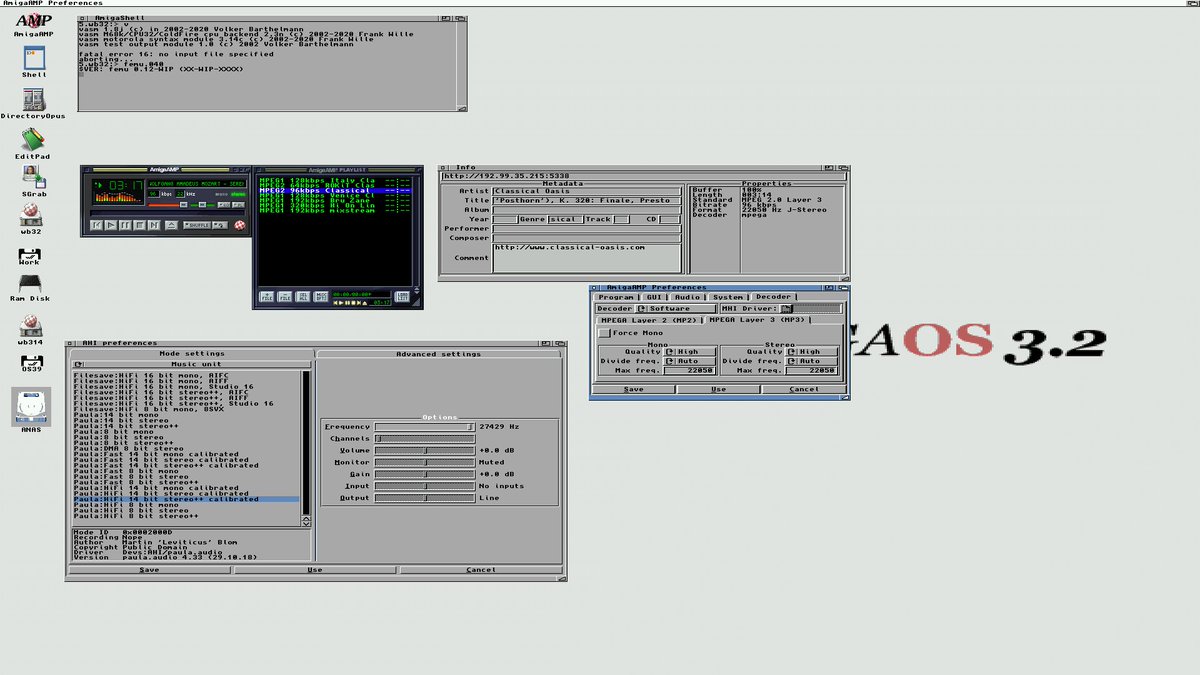Cycle the Mono Divide freq. Auto gadget

[x=690, y=361]
